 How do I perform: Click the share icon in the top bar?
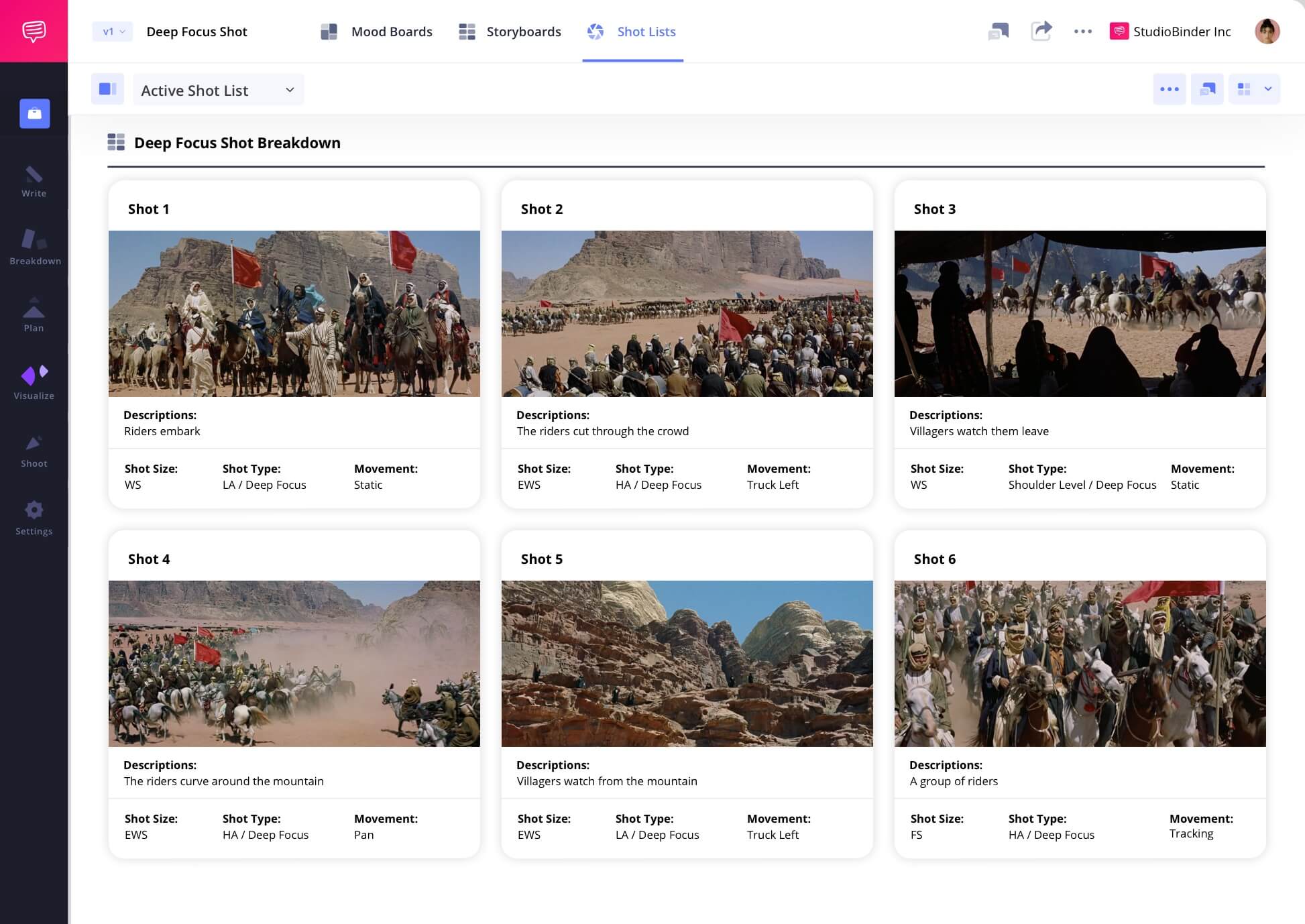tap(1041, 31)
